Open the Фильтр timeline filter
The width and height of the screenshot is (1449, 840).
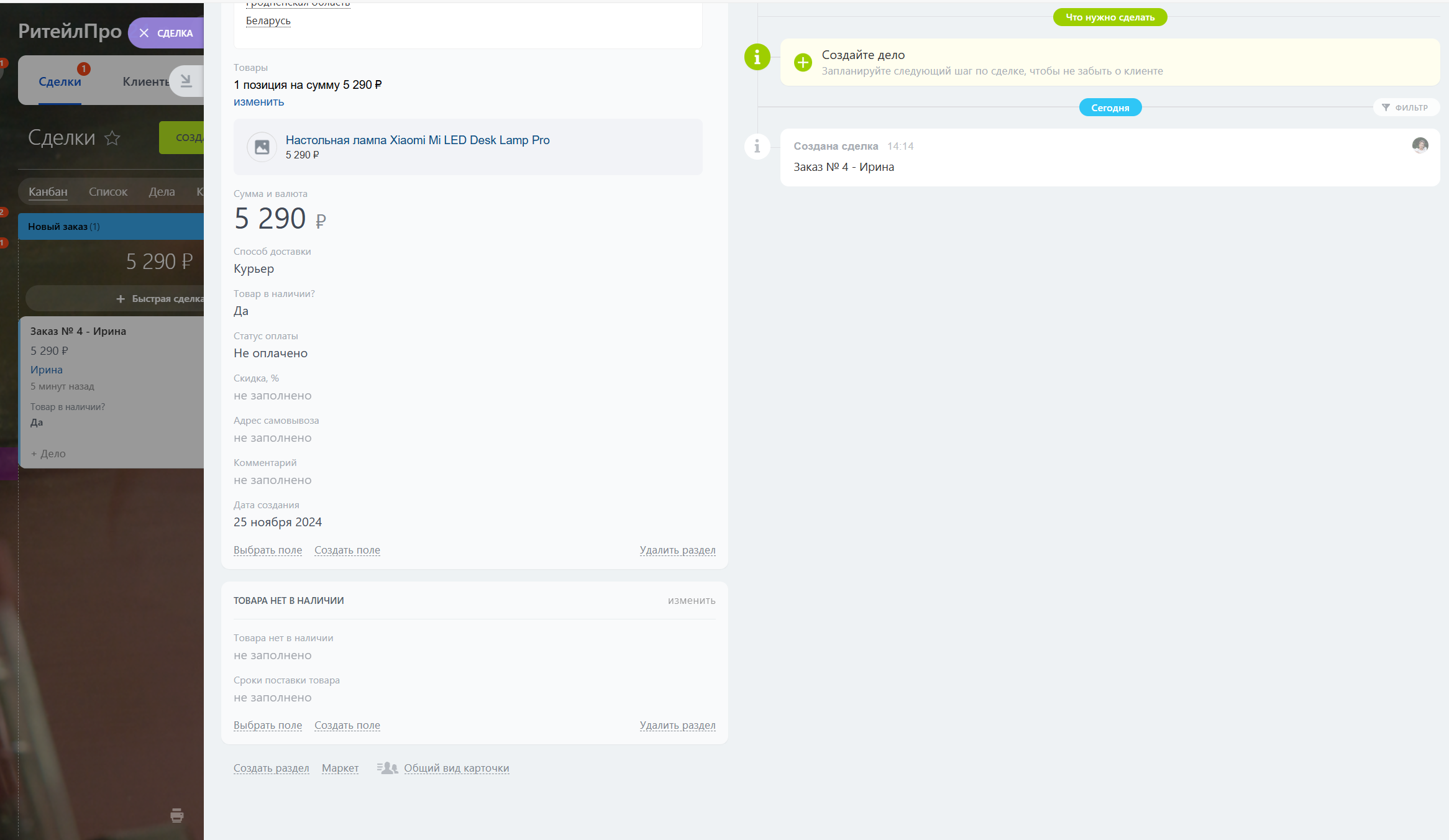point(1406,107)
